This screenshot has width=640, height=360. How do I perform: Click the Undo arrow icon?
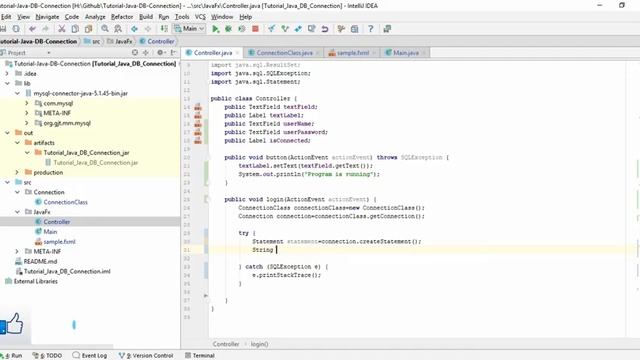click(32, 29)
